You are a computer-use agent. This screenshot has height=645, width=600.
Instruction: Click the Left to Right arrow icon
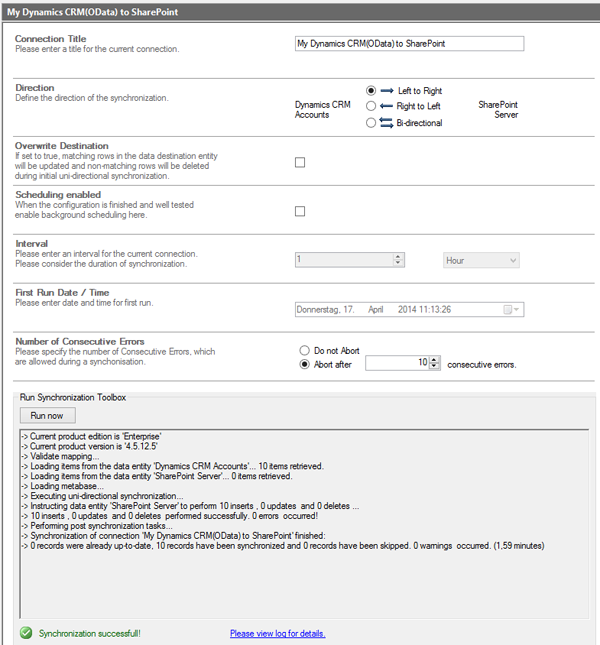[x=388, y=91]
